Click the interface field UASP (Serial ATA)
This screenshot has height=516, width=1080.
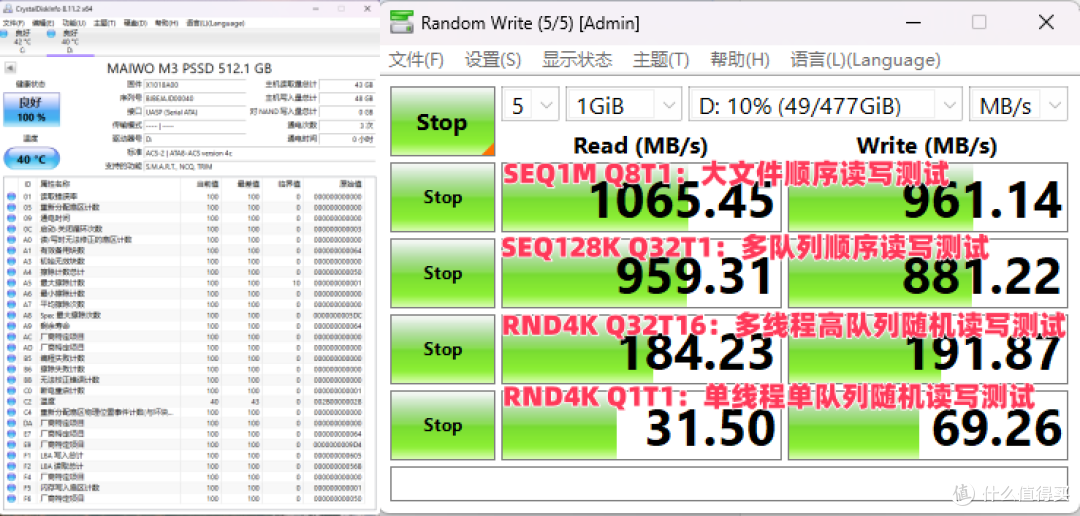tap(195, 112)
